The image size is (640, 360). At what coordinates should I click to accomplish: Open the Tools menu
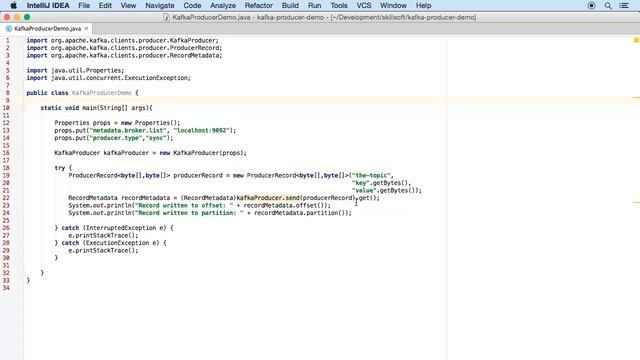[x=339, y=5]
